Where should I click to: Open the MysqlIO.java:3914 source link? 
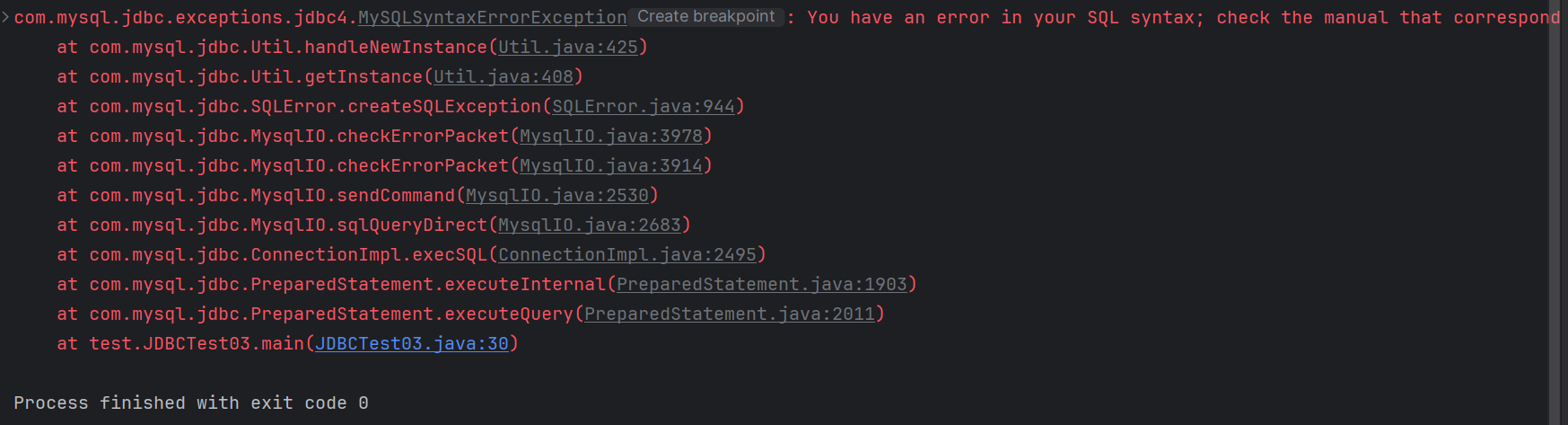610,165
